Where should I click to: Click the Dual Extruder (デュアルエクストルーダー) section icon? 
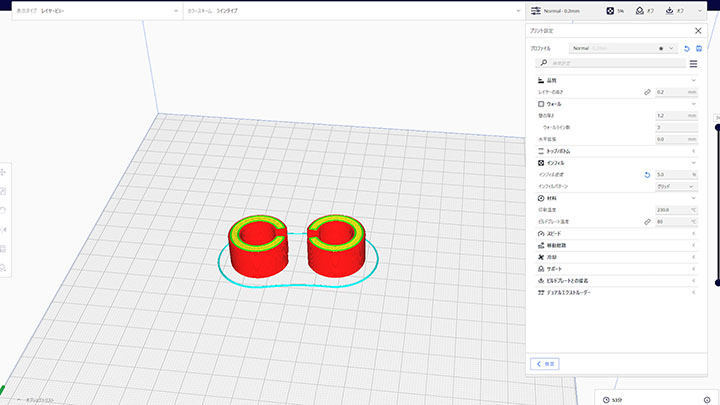541,292
